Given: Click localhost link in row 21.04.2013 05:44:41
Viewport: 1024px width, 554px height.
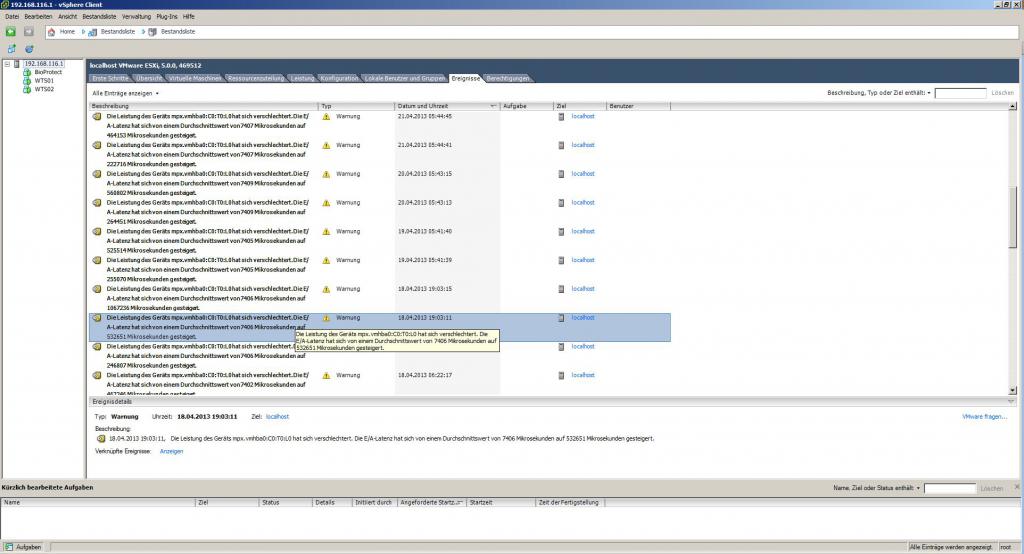Looking at the screenshot, I should 583,145.
